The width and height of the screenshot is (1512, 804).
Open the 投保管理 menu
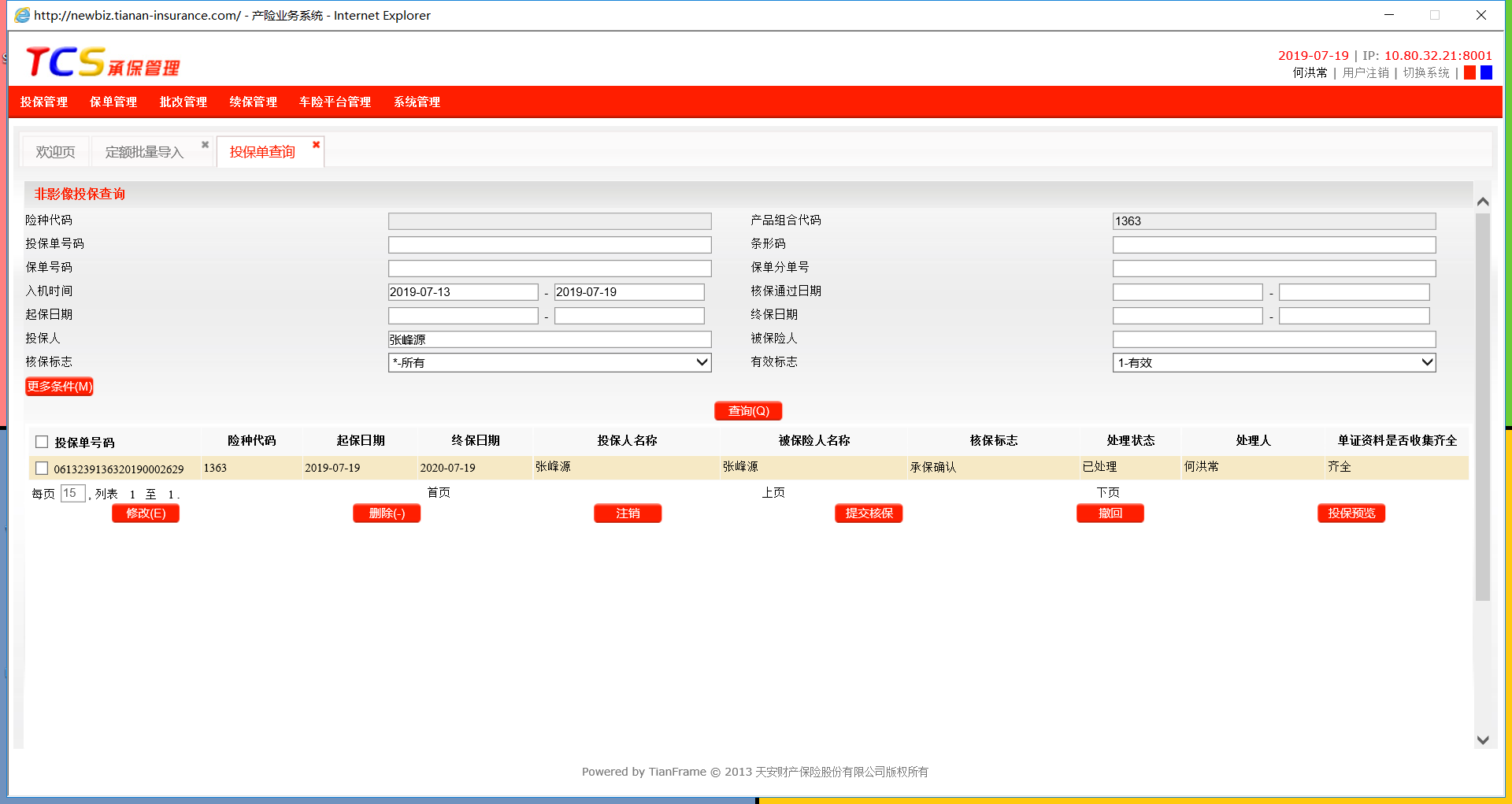[44, 102]
